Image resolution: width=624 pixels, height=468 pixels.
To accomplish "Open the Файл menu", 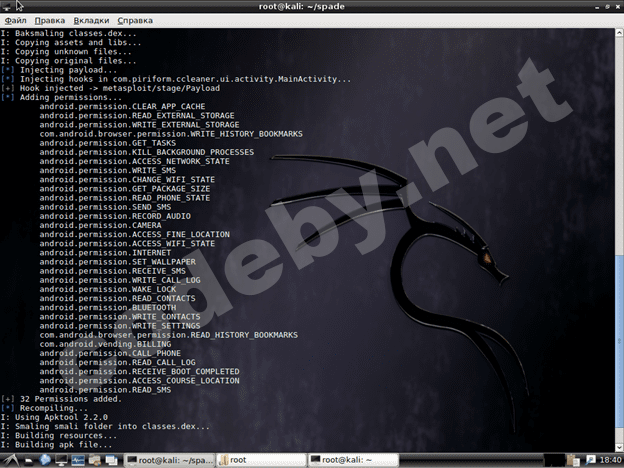I will point(14,20).
